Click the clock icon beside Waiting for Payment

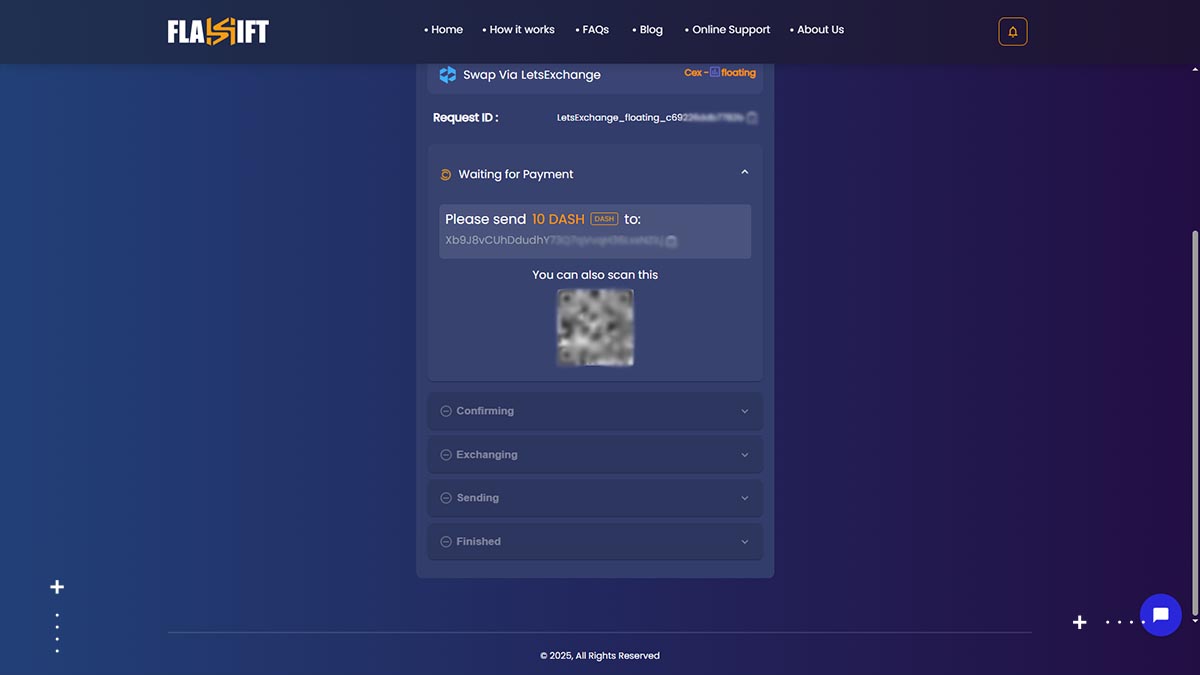click(x=445, y=173)
